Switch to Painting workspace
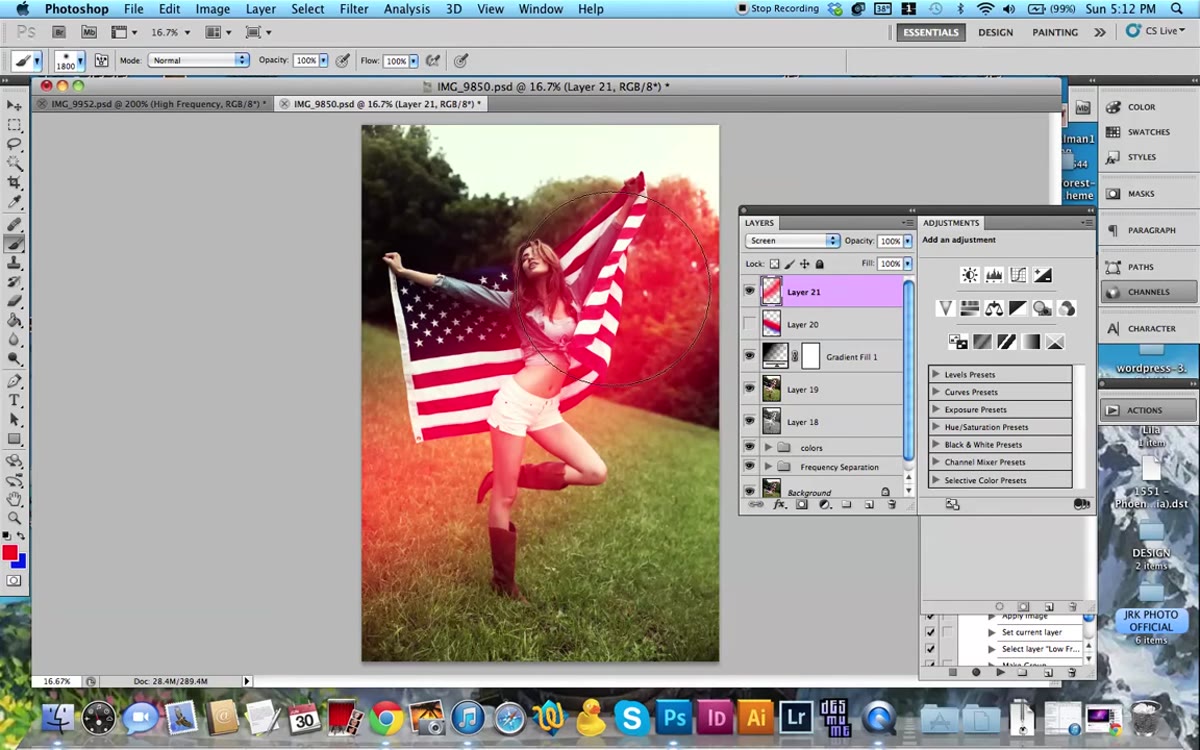This screenshot has height=750, width=1200. 1055,32
